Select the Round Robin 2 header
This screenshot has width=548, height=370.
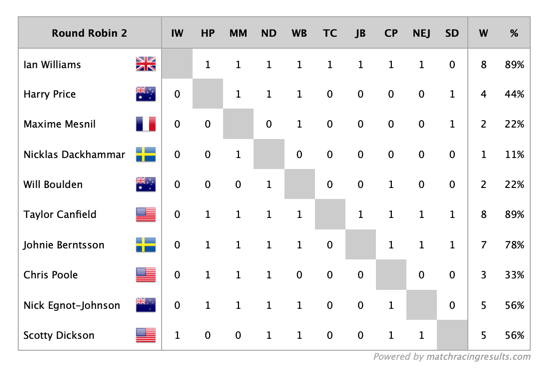click(x=89, y=33)
